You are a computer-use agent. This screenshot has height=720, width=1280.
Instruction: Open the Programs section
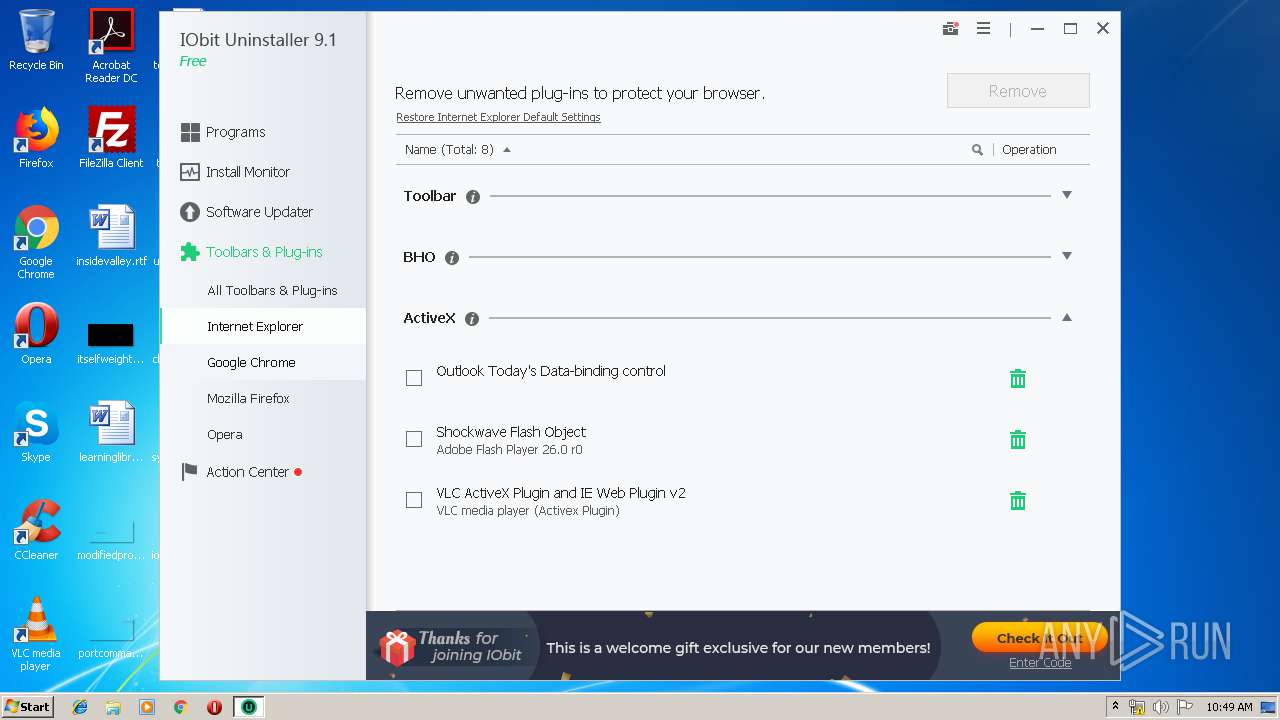click(223, 132)
